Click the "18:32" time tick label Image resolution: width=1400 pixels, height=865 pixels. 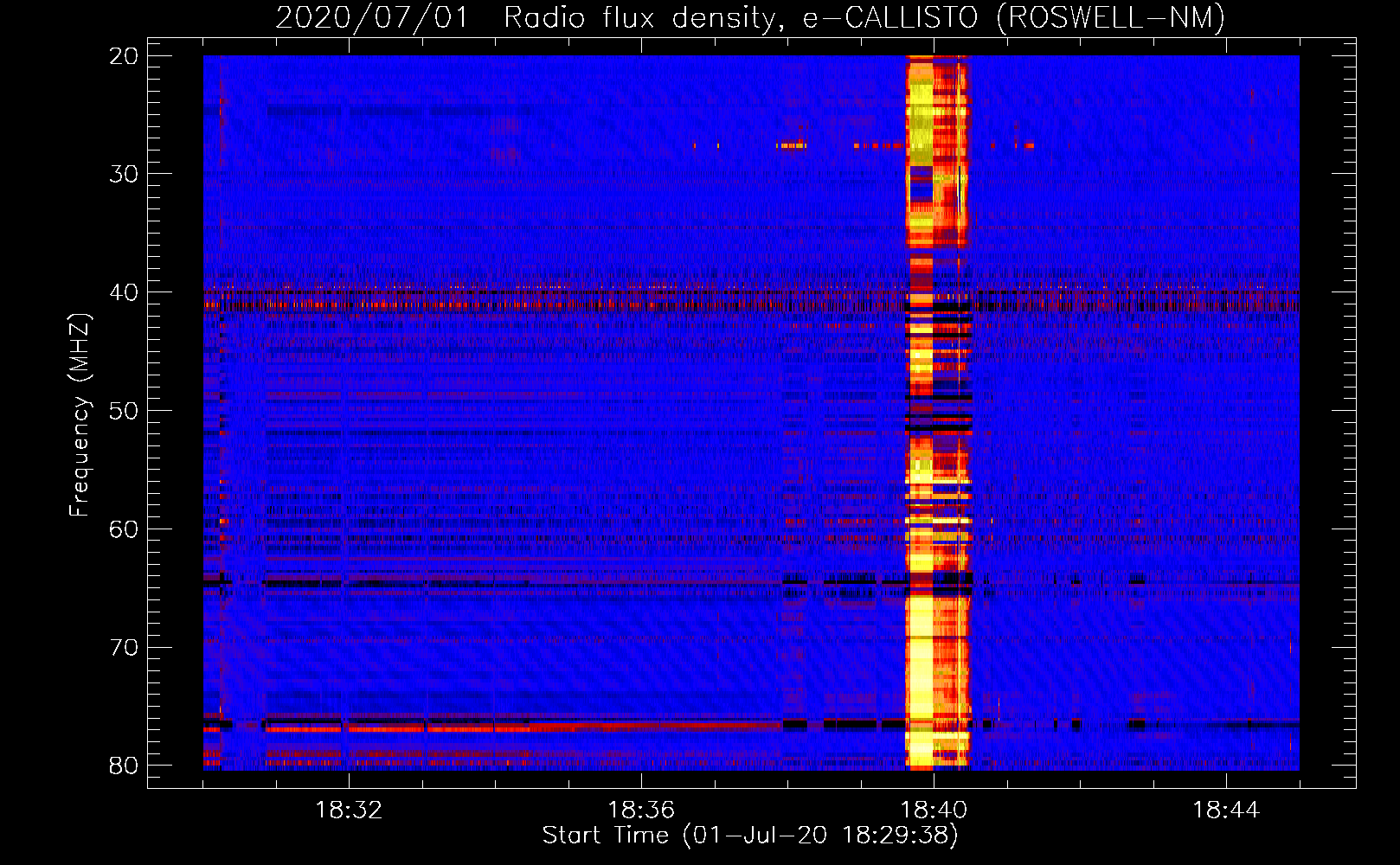pos(349,811)
